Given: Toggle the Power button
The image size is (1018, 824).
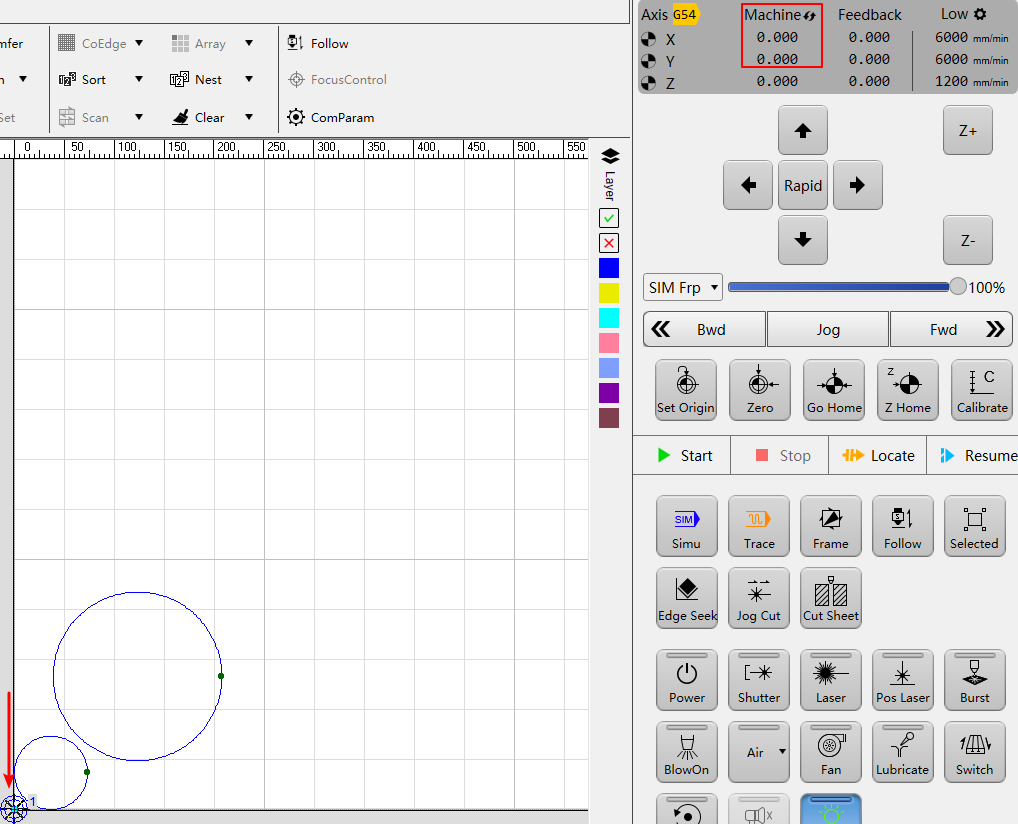Looking at the screenshot, I should (x=686, y=680).
